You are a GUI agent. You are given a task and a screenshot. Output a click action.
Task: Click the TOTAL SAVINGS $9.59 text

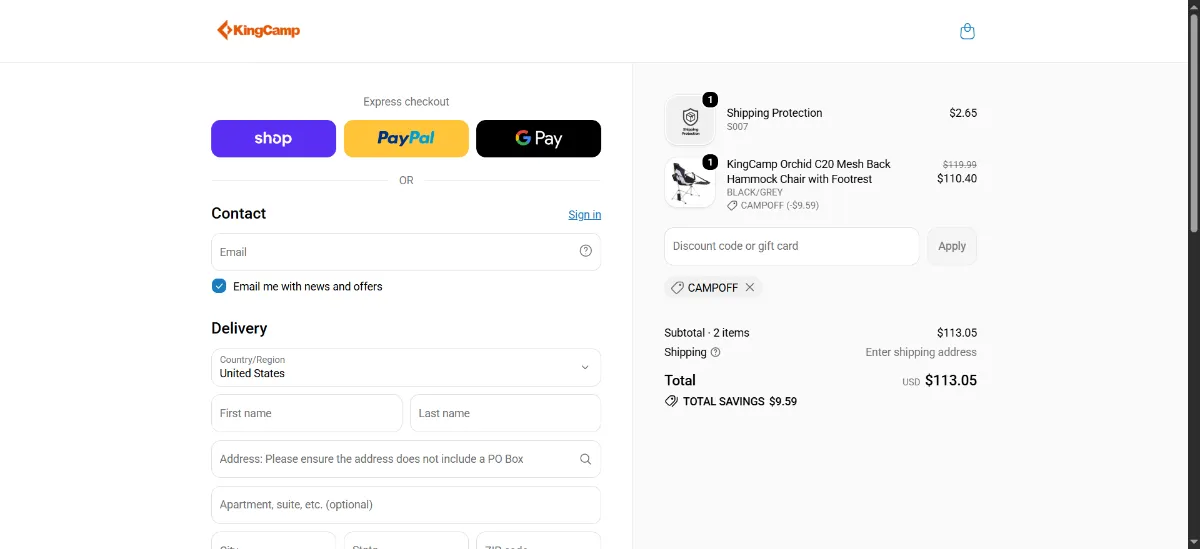click(740, 401)
